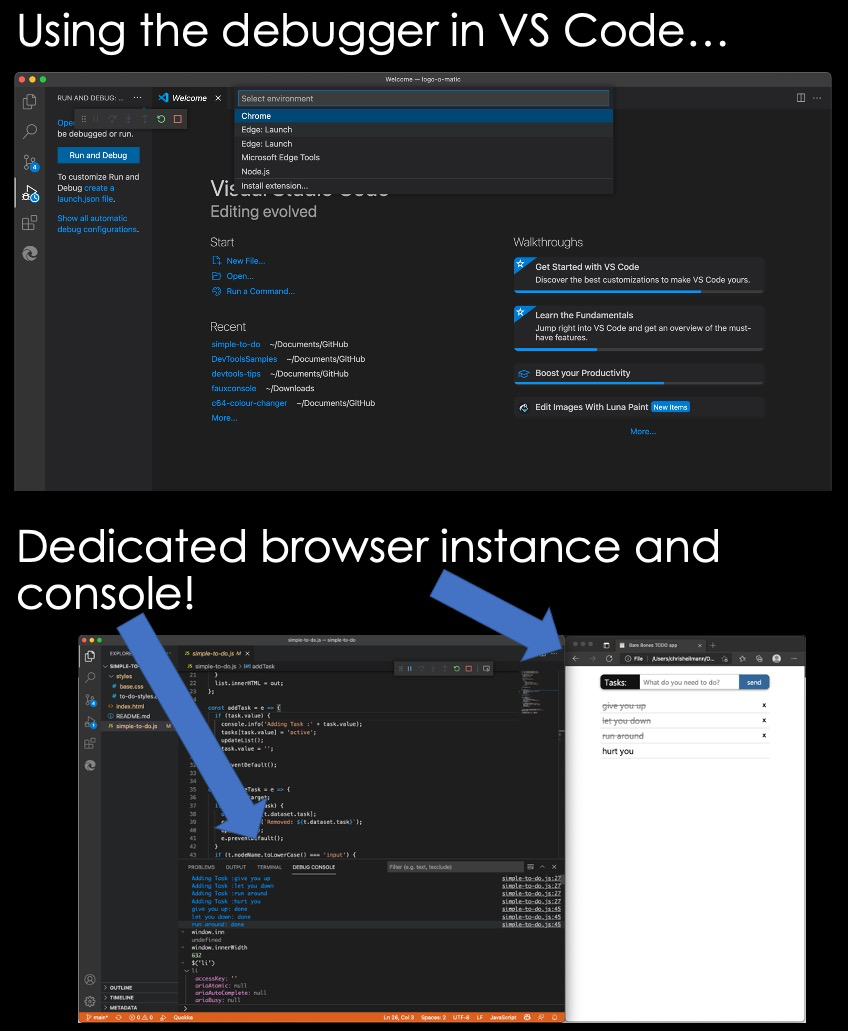Image resolution: width=848 pixels, height=1031 pixels.
Task: Click the blue Run and Debug button
Action: (98, 155)
